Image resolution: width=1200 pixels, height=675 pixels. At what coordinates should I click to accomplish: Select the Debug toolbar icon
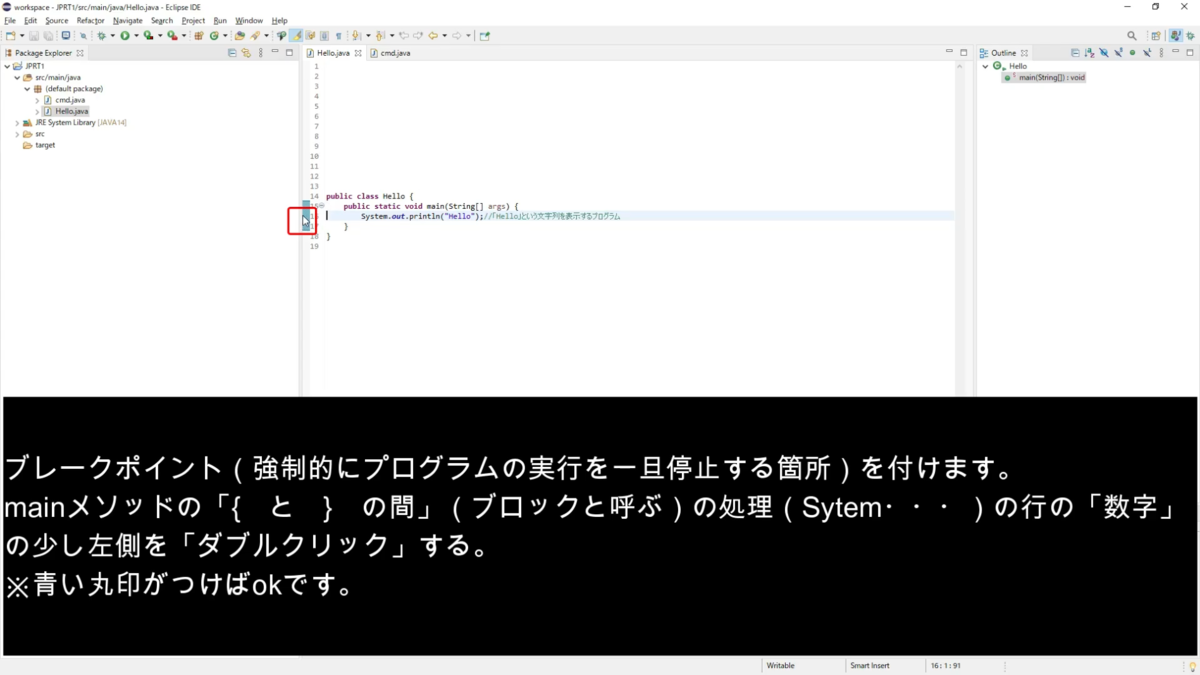(101, 35)
